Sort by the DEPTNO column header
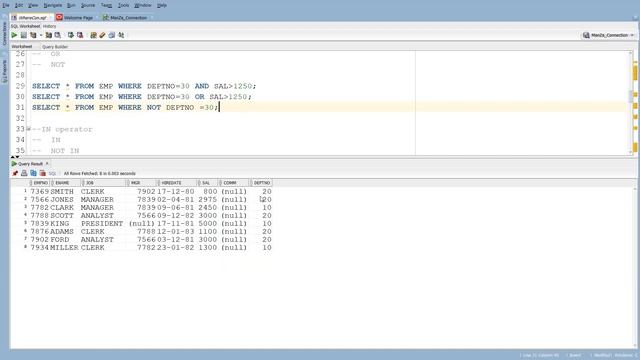The height and width of the screenshot is (360, 640). pos(261,183)
